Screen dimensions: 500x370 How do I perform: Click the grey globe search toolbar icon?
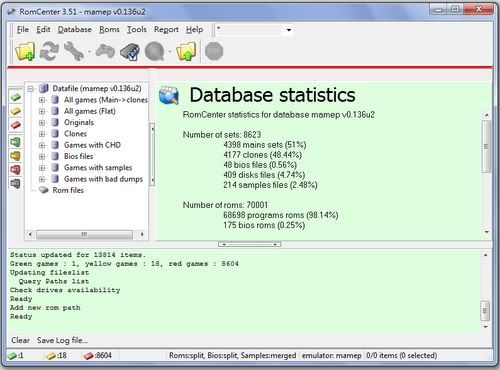154,52
